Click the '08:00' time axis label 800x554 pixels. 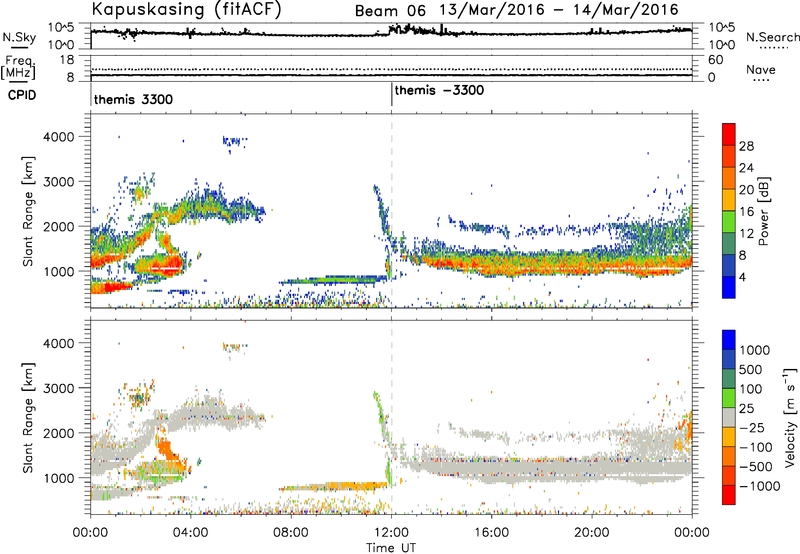pyautogui.click(x=291, y=533)
